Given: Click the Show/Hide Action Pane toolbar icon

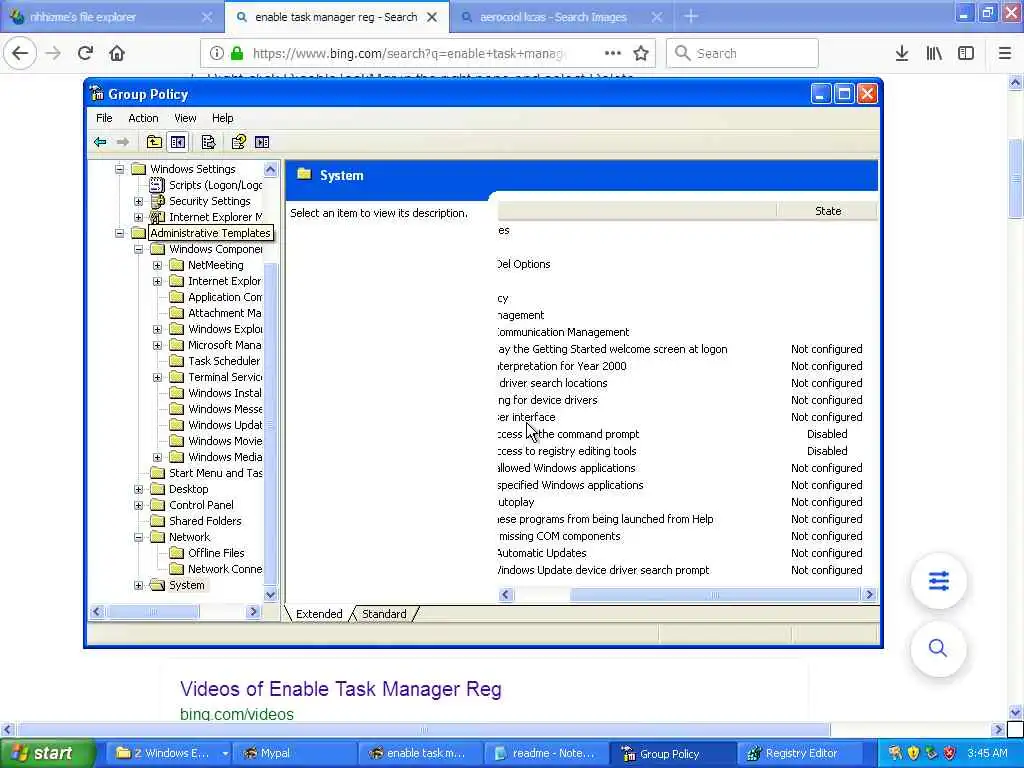Looking at the screenshot, I should coord(262,142).
